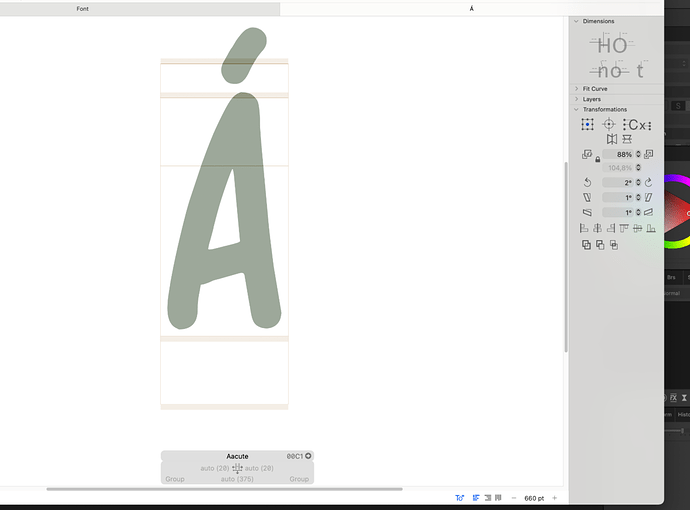Screen dimensions: 690x510
Task: Click the stepper beside horizontal slant field
Action: [x=638, y=198]
